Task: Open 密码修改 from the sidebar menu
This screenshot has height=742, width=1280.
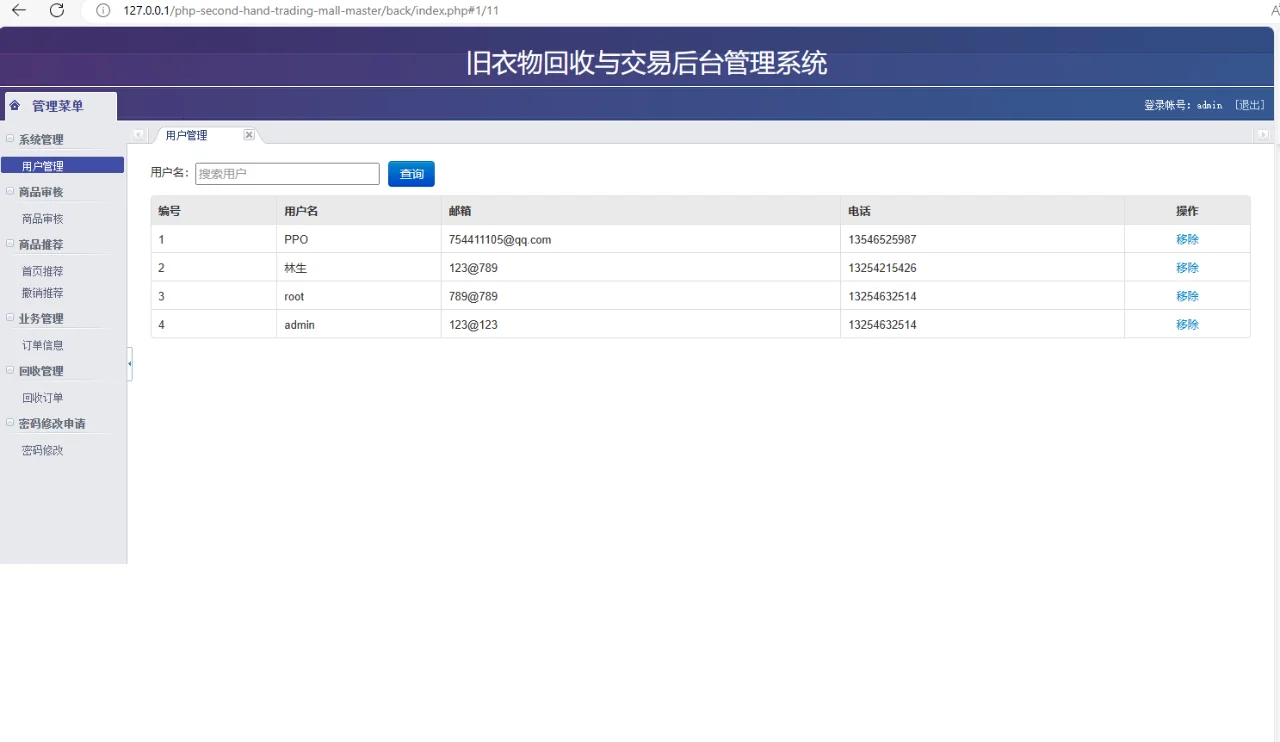Action: click(42, 449)
